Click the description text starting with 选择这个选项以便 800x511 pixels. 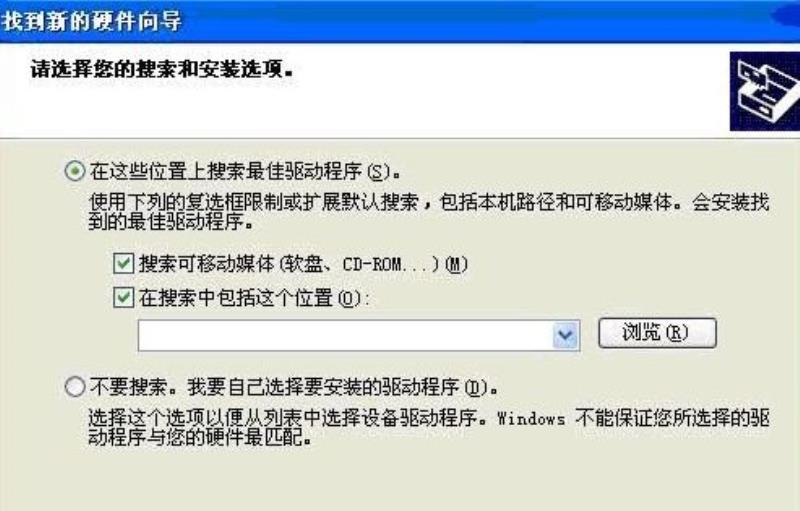[x=429, y=427]
